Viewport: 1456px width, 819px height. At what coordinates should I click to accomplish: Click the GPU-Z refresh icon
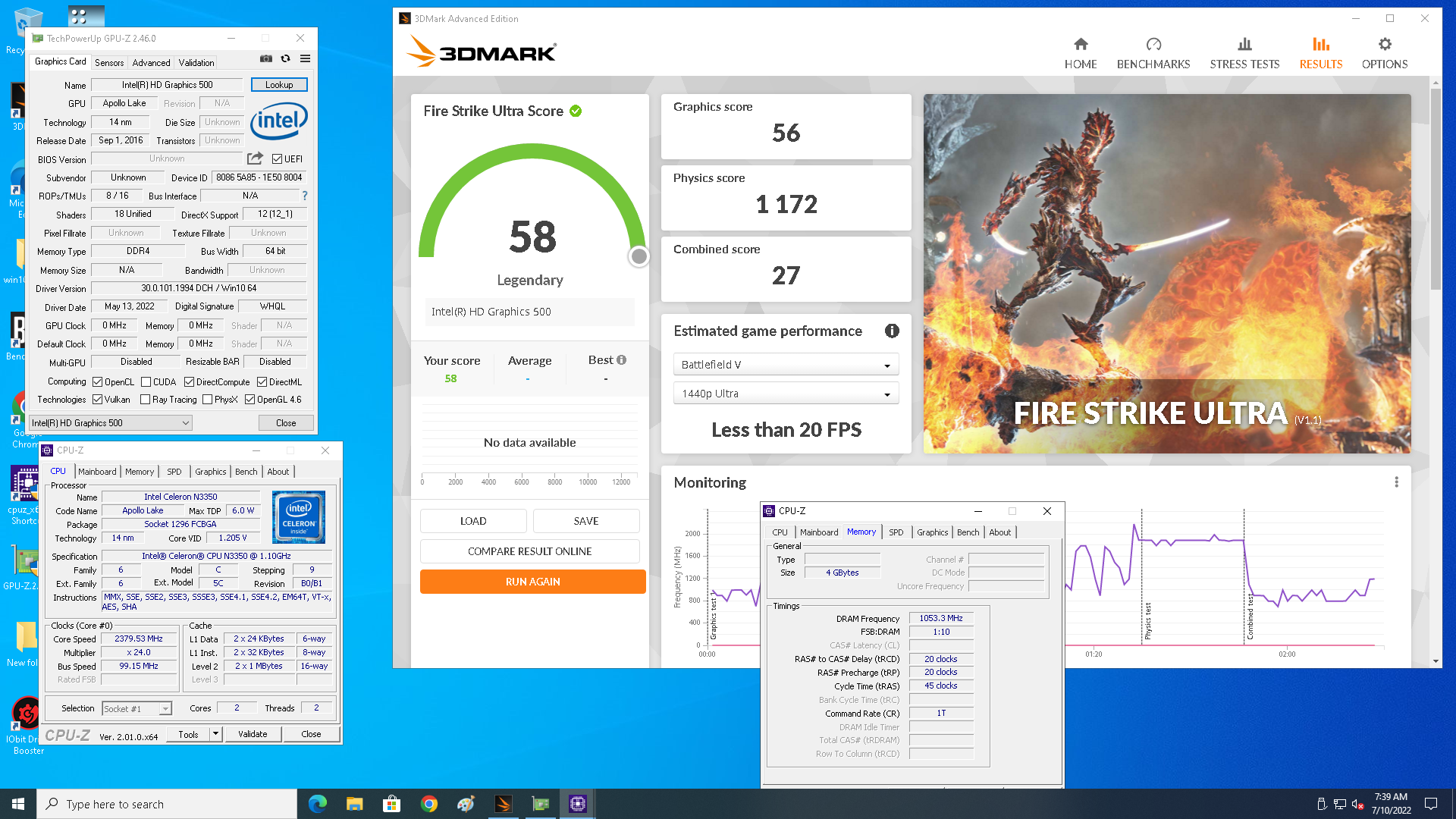286,58
